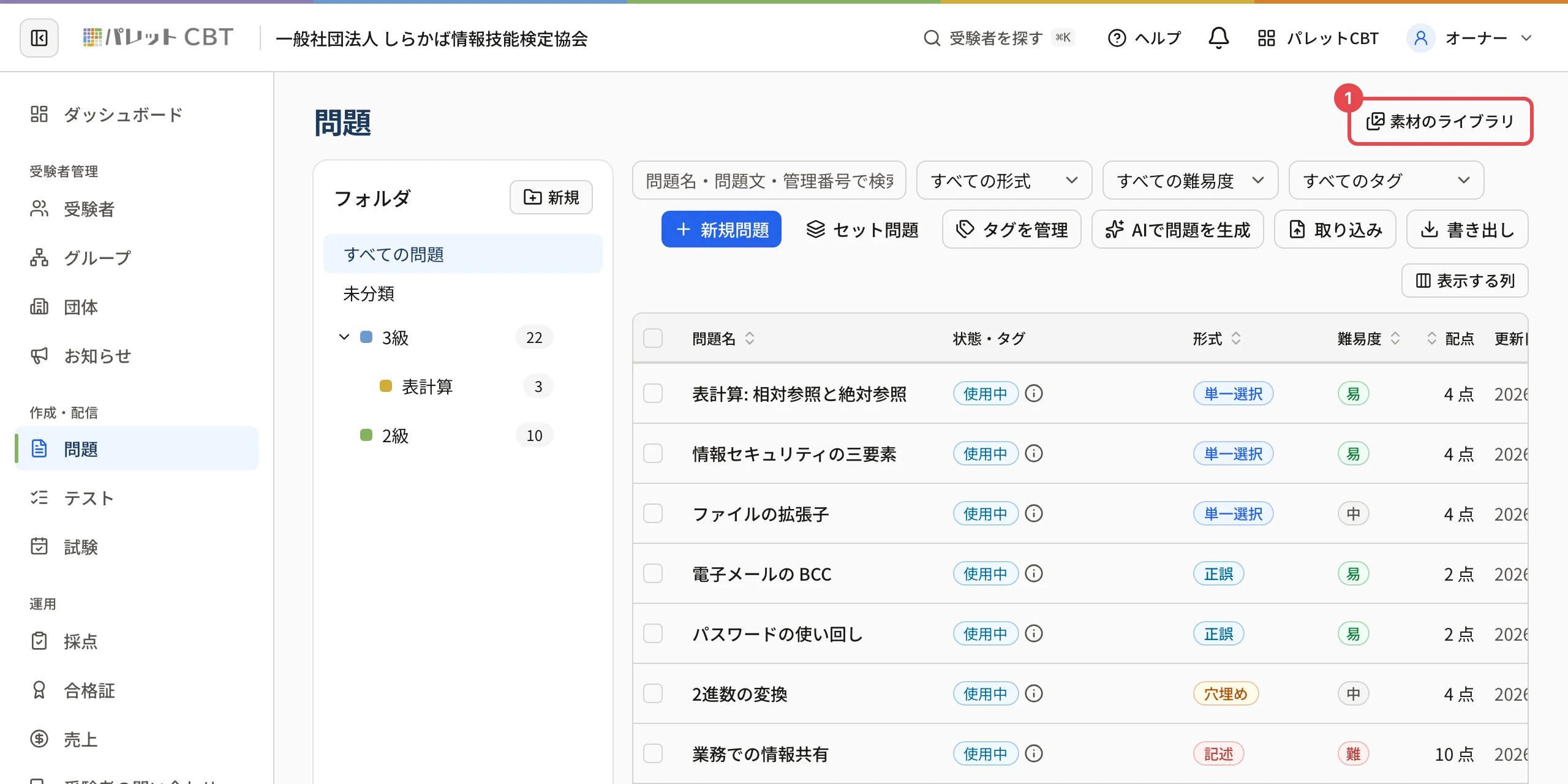The height and width of the screenshot is (784, 1568).
Task: Collapse the 3級 folder chevron
Action: (344, 337)
